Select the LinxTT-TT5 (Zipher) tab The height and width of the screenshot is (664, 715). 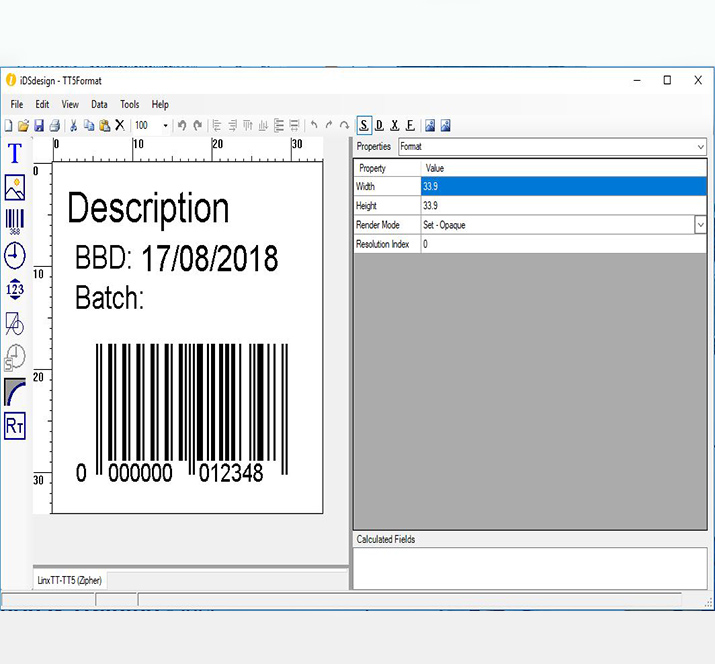point(70,581)
